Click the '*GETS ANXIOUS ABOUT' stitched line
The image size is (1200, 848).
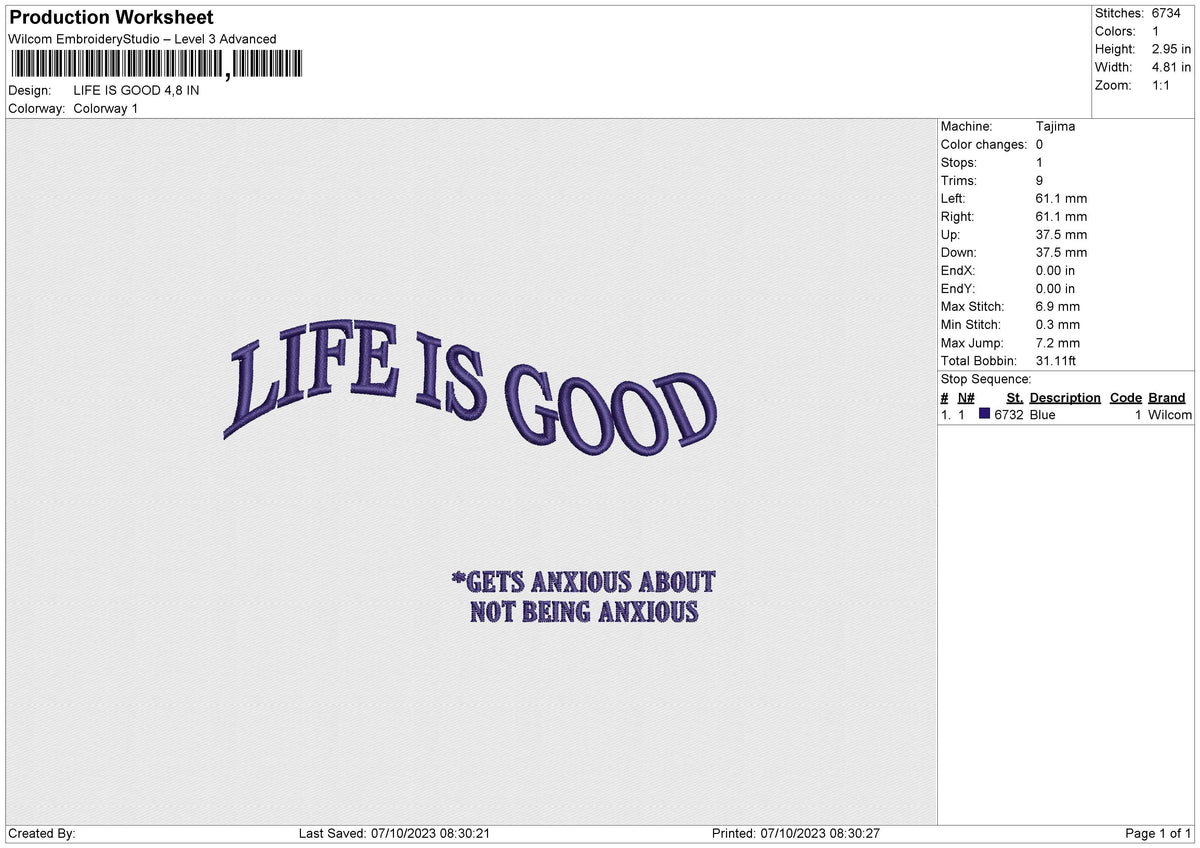(x=584, y=581)
